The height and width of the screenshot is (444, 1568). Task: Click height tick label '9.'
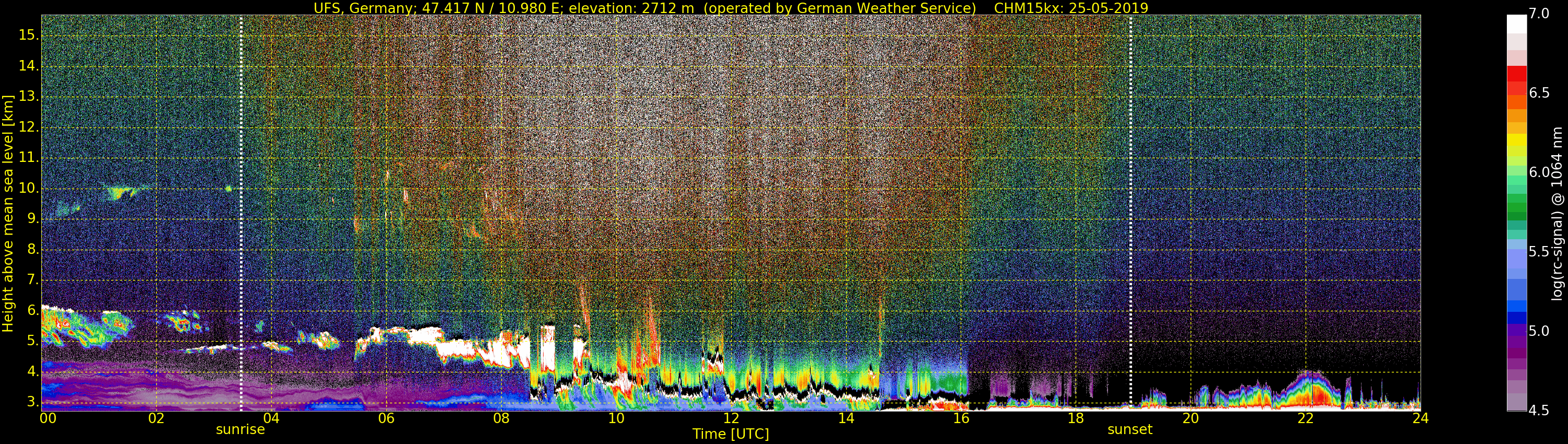coord(32,219)
